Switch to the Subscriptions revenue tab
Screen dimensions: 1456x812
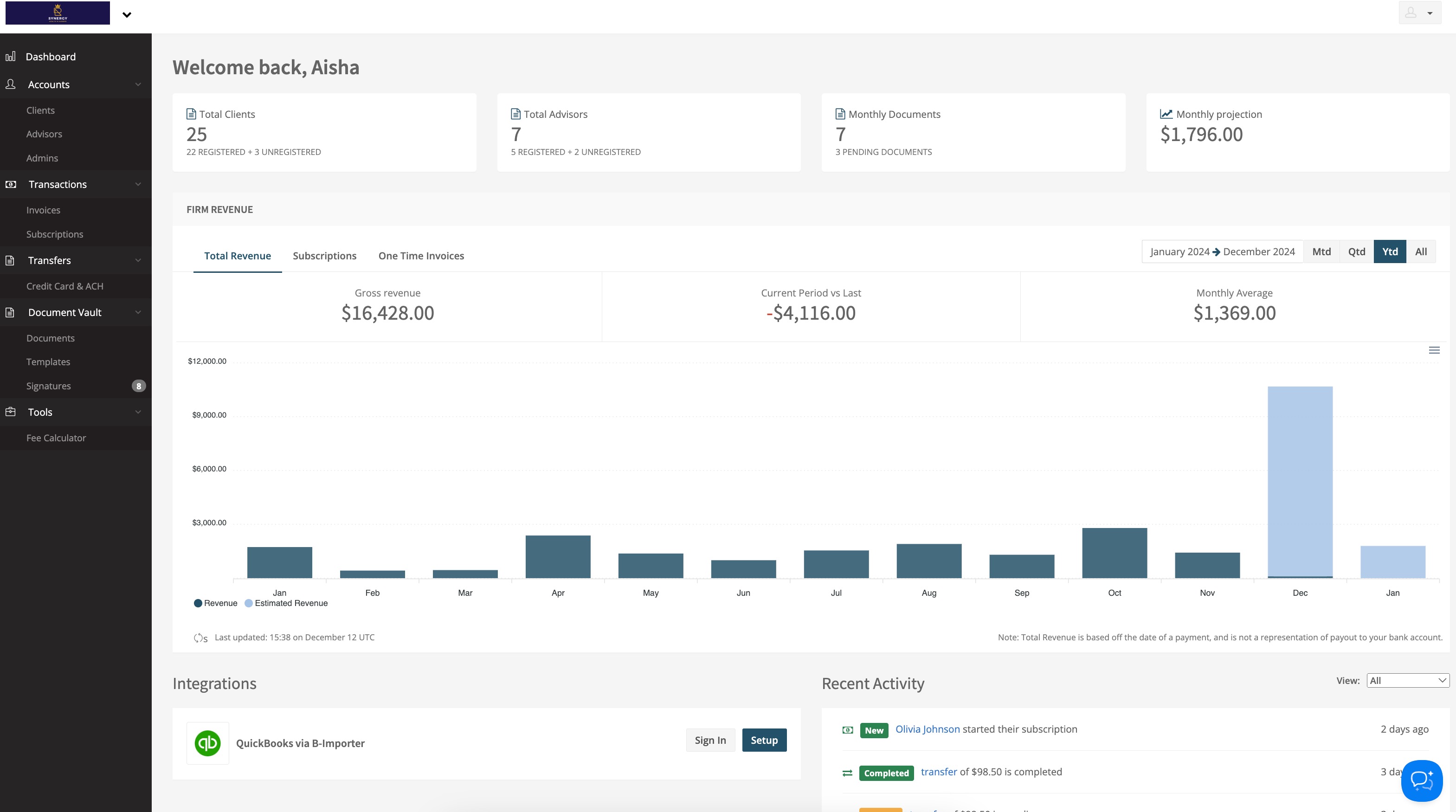[324, 256]
